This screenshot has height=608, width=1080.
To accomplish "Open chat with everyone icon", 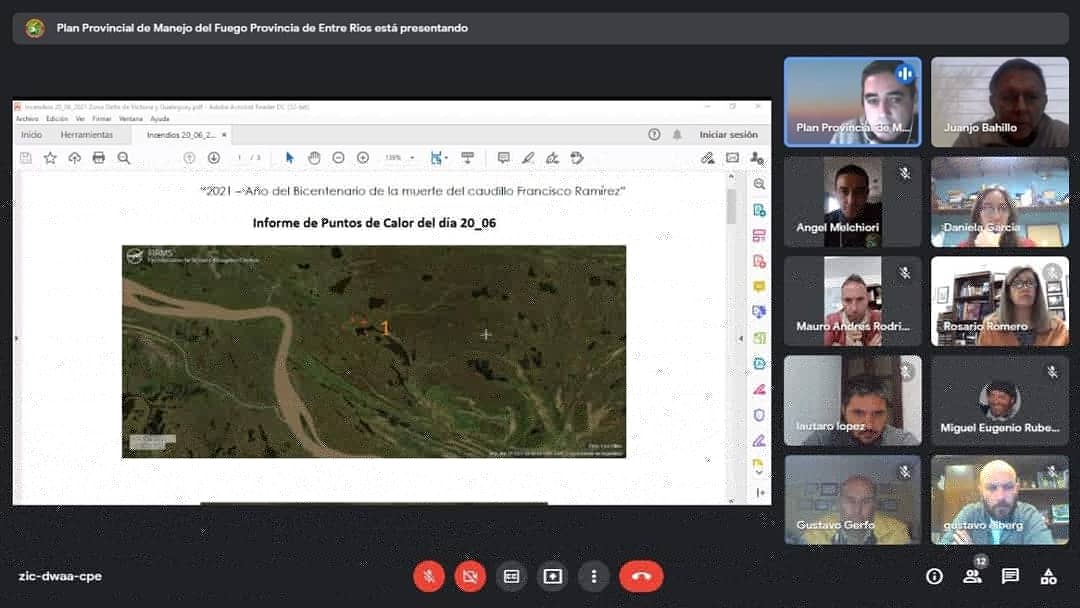I will pos(1010,576).
